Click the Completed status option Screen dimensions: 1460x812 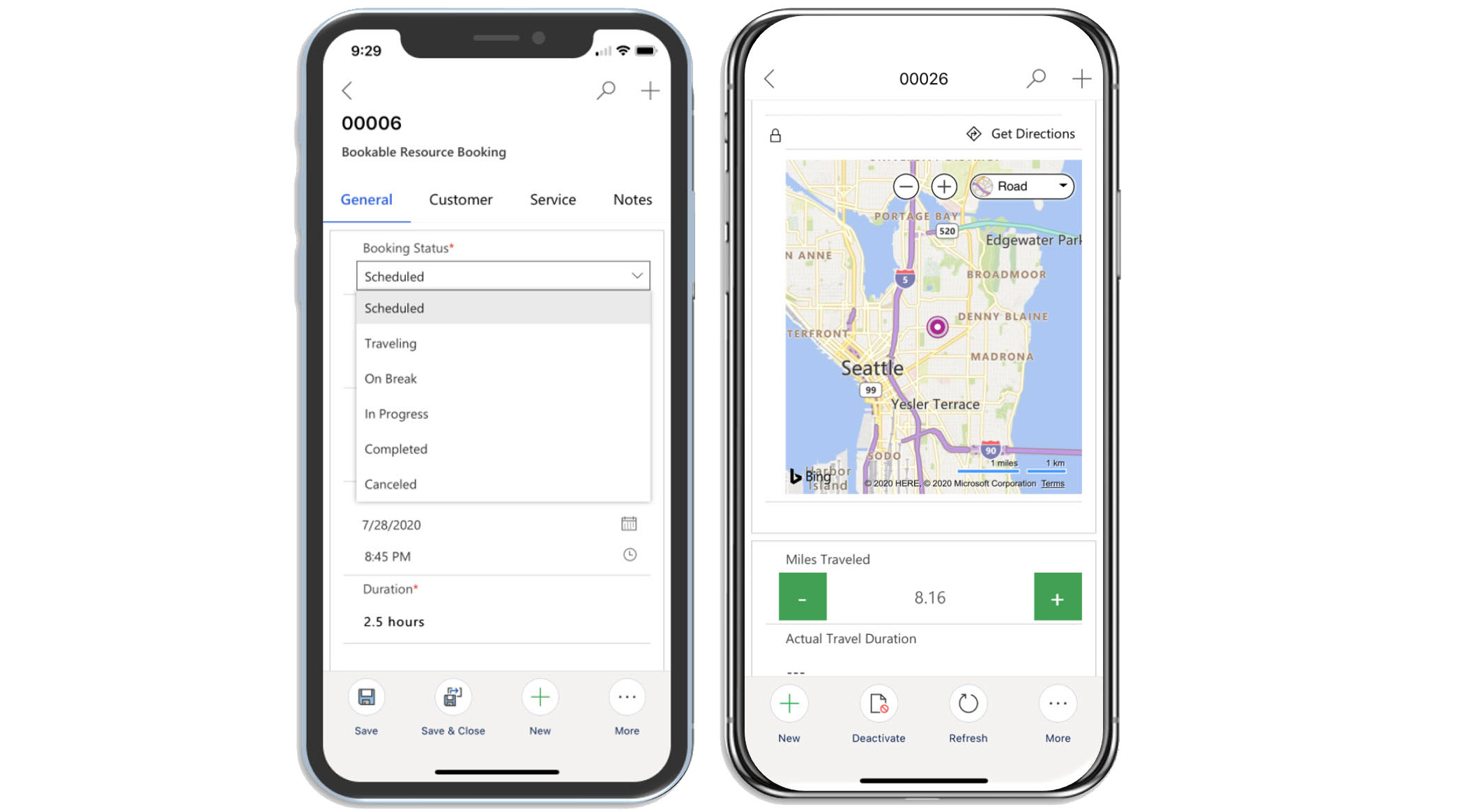point(396,448)
